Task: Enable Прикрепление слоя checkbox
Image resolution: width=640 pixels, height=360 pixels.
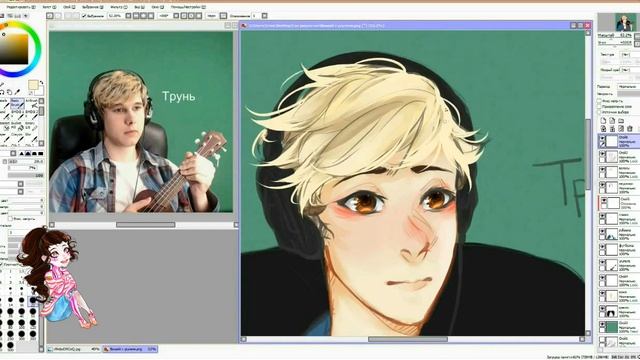Action: pos(599,107)
